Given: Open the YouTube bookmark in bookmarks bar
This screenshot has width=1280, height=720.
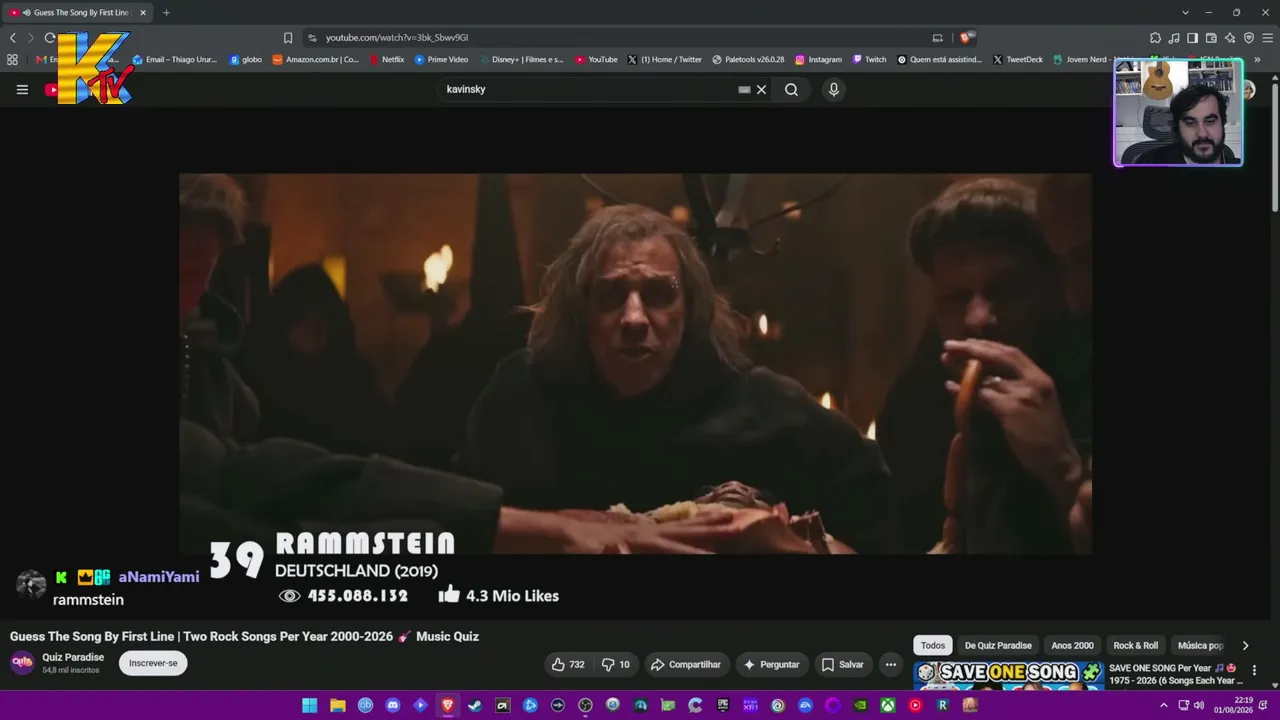Looking at the screenshot, I should (596, 60).
